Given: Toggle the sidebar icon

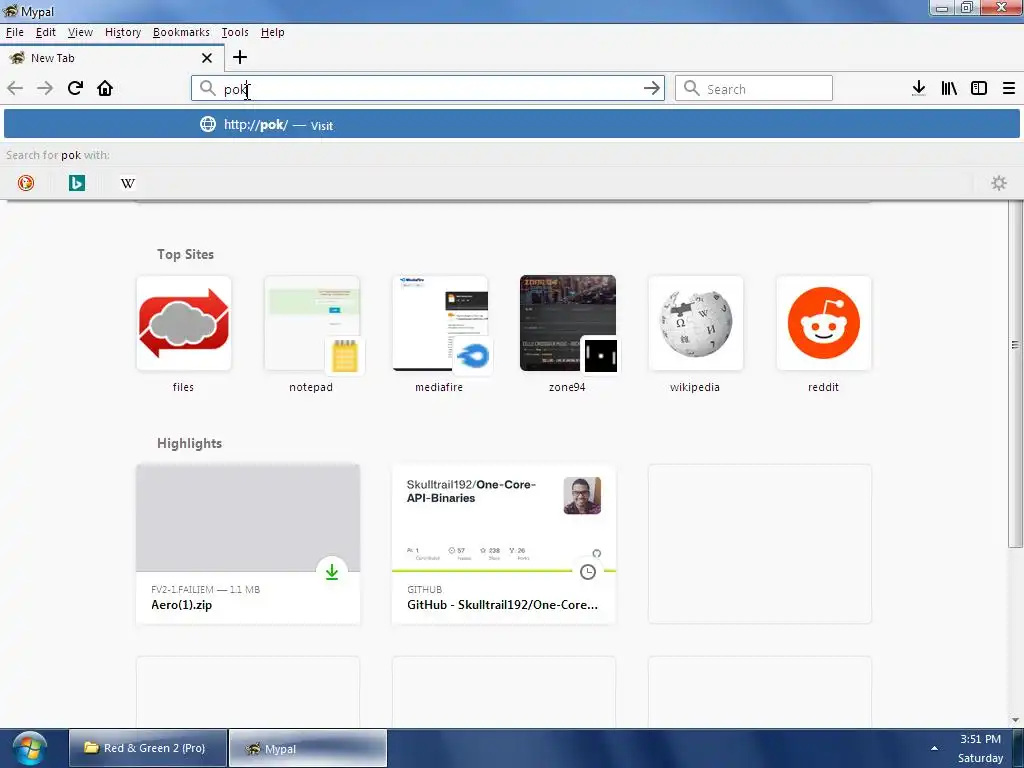Looking at the screenshot, I should [x=979, y=88].
